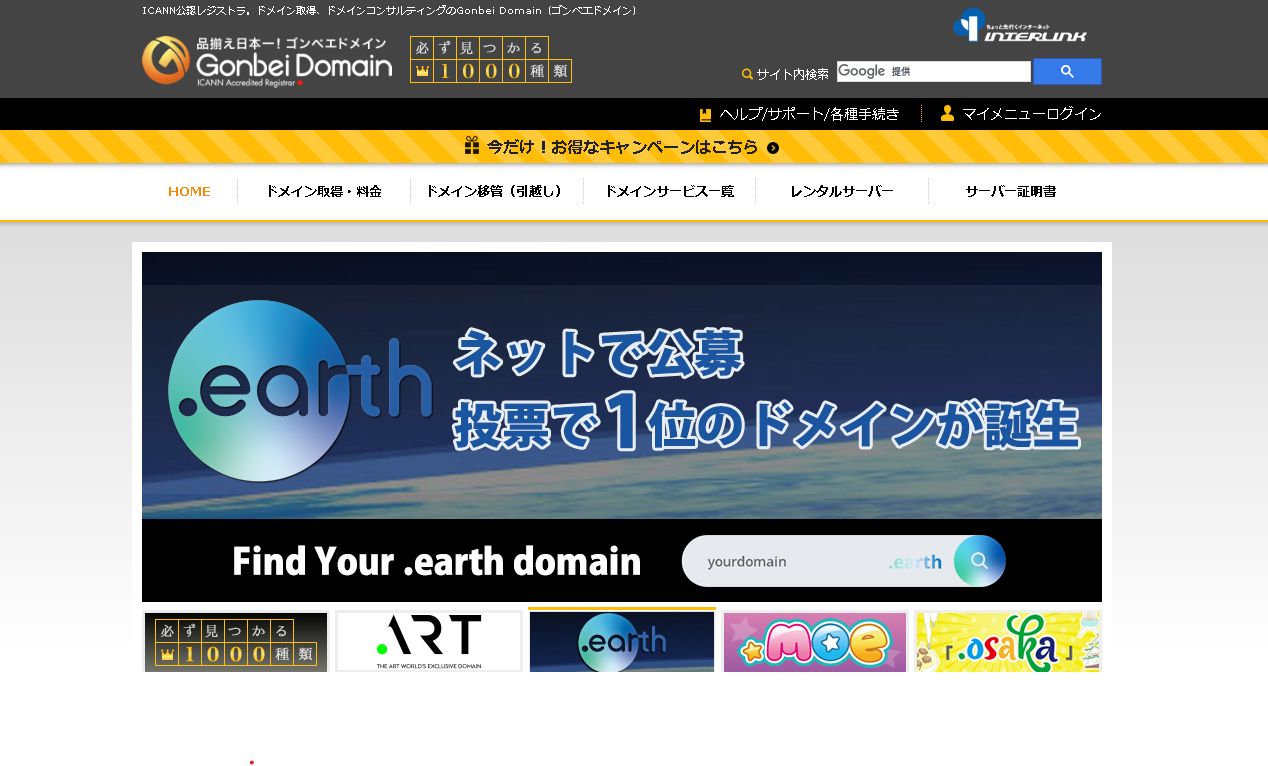The height and width of the screenshot is (766, 1268).
Task: Select the .moe slide thumbnail
Action: click(x=815, y=642)
